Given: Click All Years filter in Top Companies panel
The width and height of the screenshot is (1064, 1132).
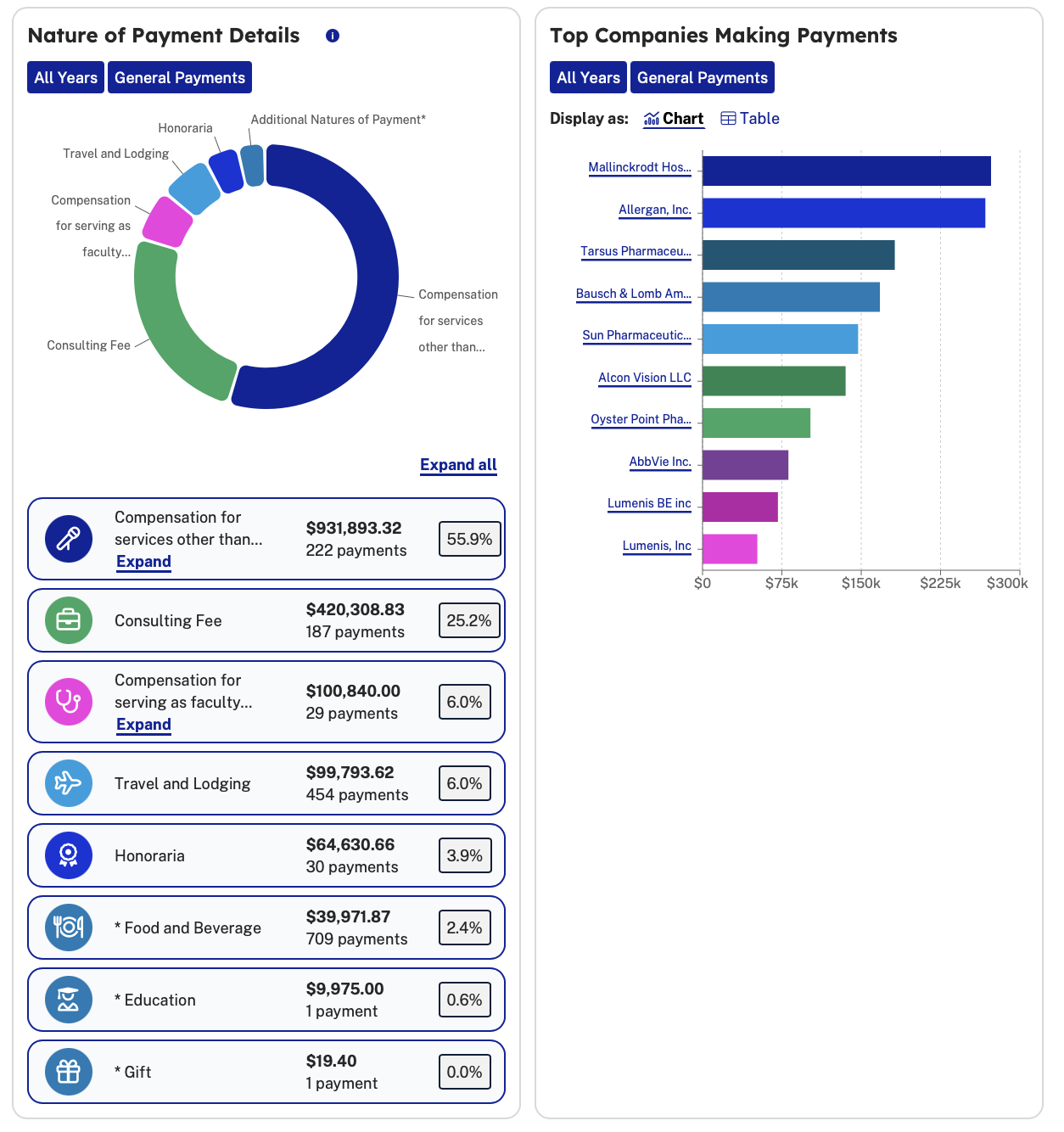Looking at the screenshot, I should pyautogui.click(x=589, y=77).
